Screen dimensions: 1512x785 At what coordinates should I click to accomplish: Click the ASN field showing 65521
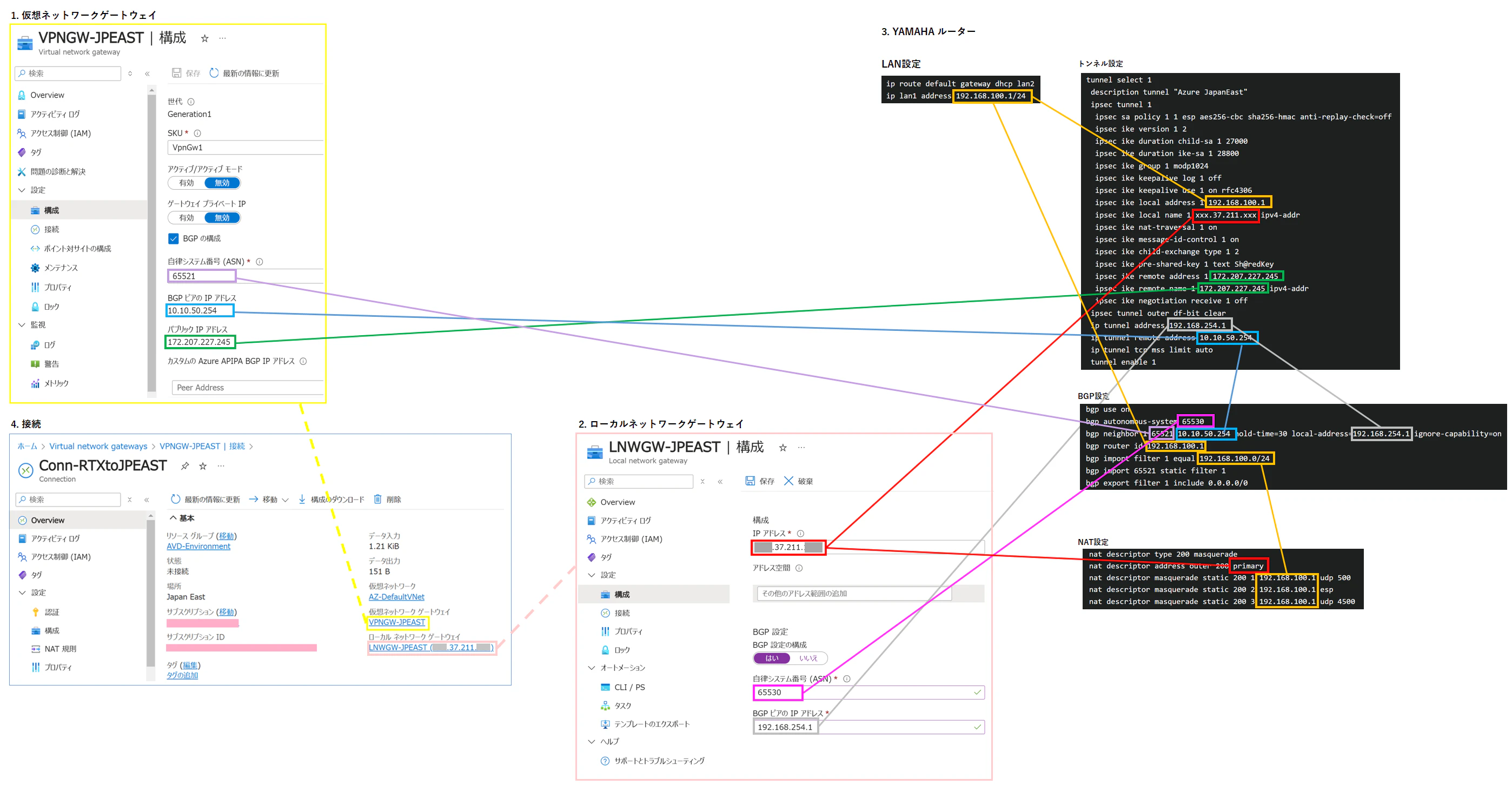pos(246,276)
